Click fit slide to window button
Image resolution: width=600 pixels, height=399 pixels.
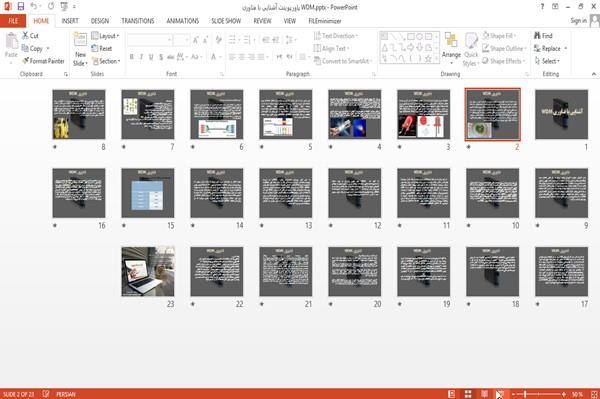pyautogui.click(x=594, y=394)
